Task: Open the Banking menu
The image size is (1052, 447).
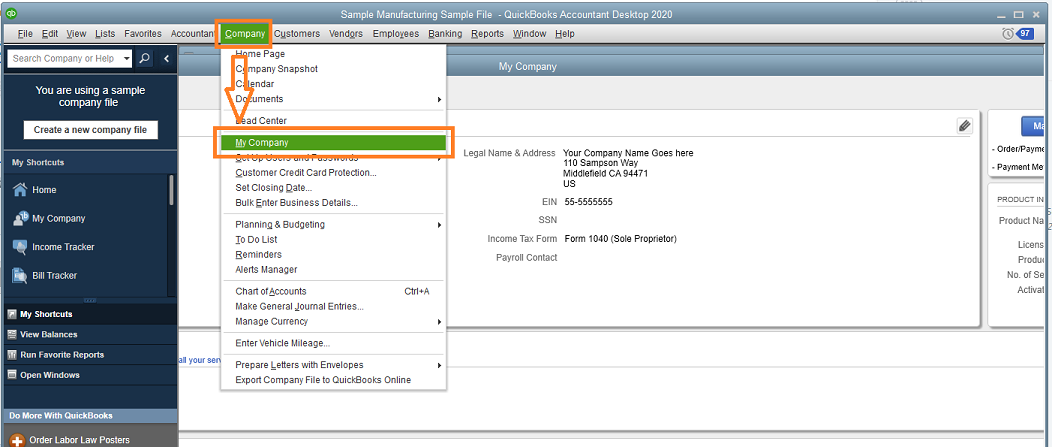Action: tap(445, 34)
